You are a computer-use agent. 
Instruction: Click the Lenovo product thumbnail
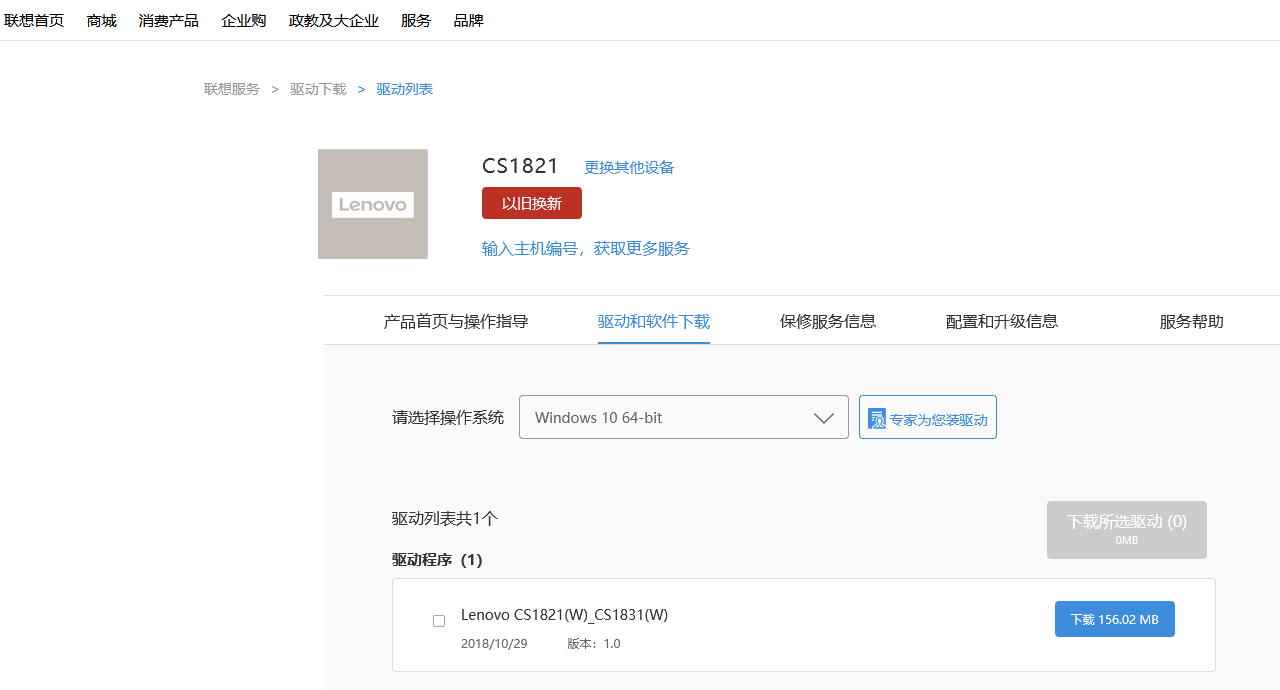pyautogui.click(x=373, y=204)
